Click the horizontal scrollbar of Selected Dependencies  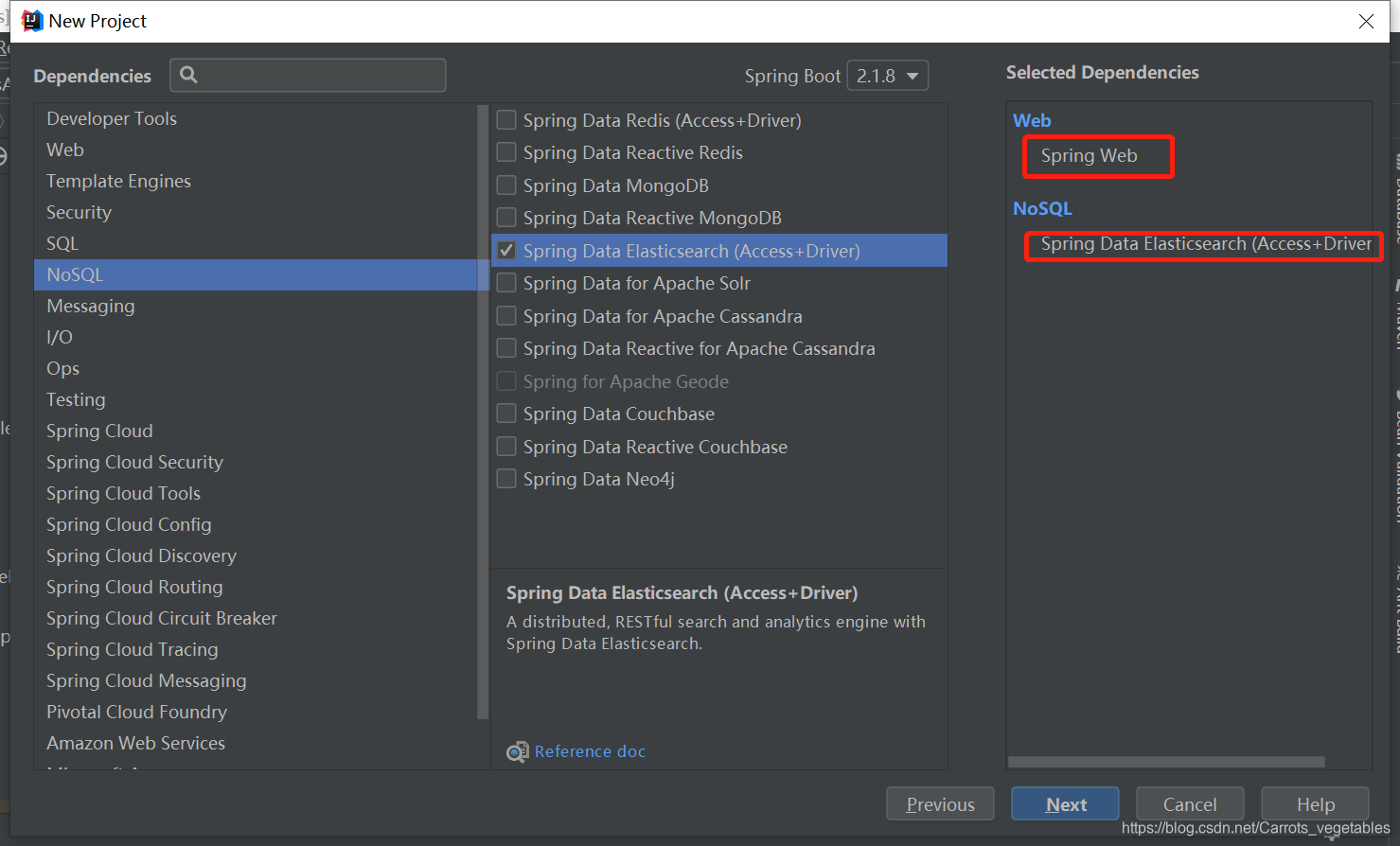coord(1166,762)
